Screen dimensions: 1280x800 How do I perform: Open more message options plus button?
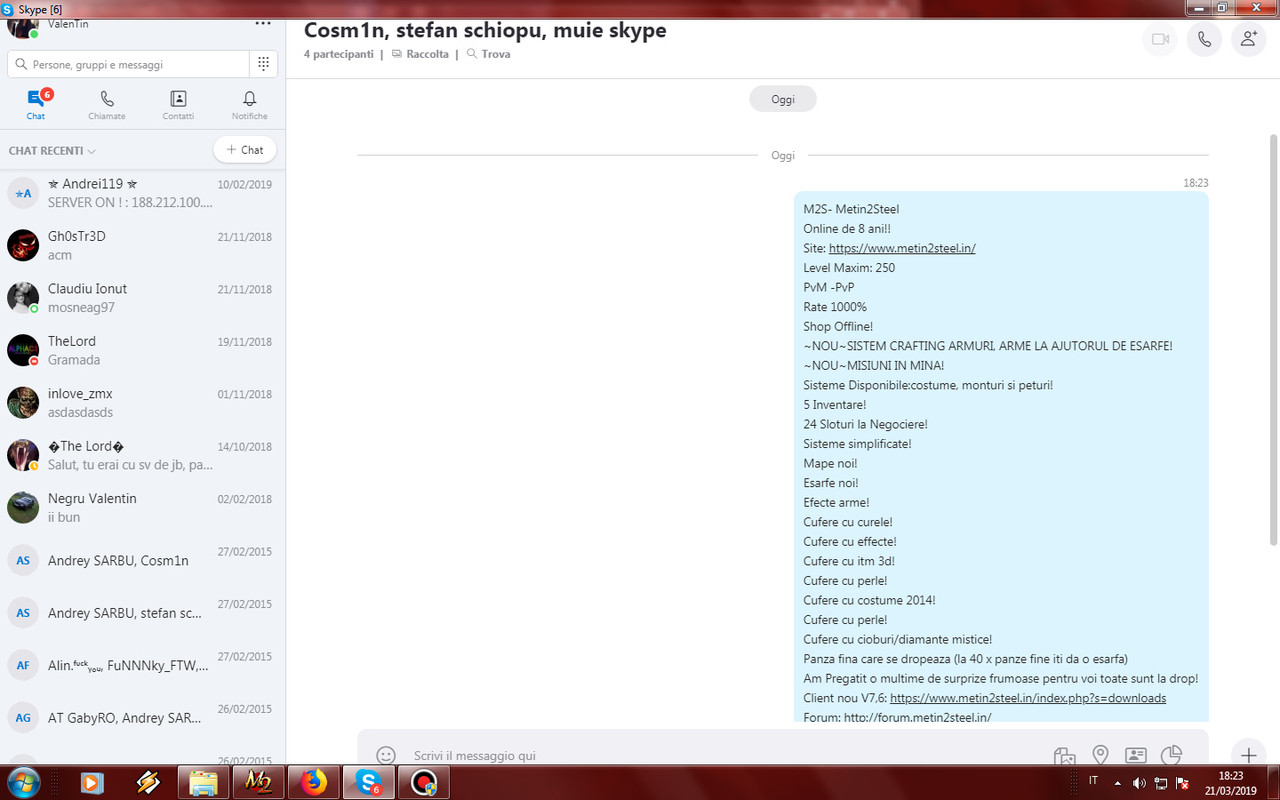[x=1248, y=755]
